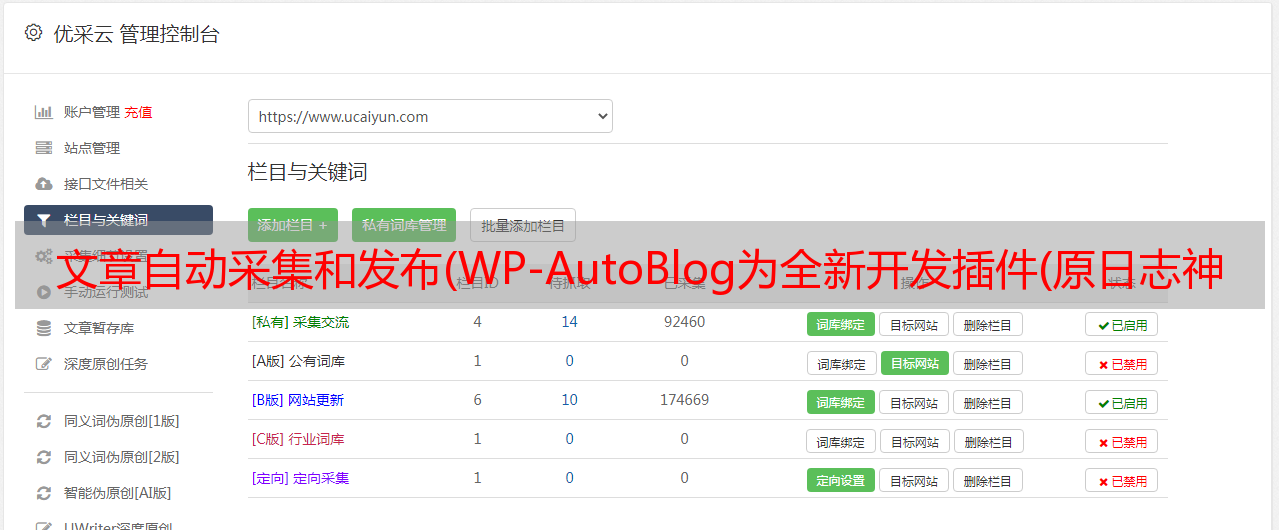Image resolution: width=1279 pixels, height=530 pixels.
Task: Click the [B版] 网站更新 column name
Action: point(298,400)
